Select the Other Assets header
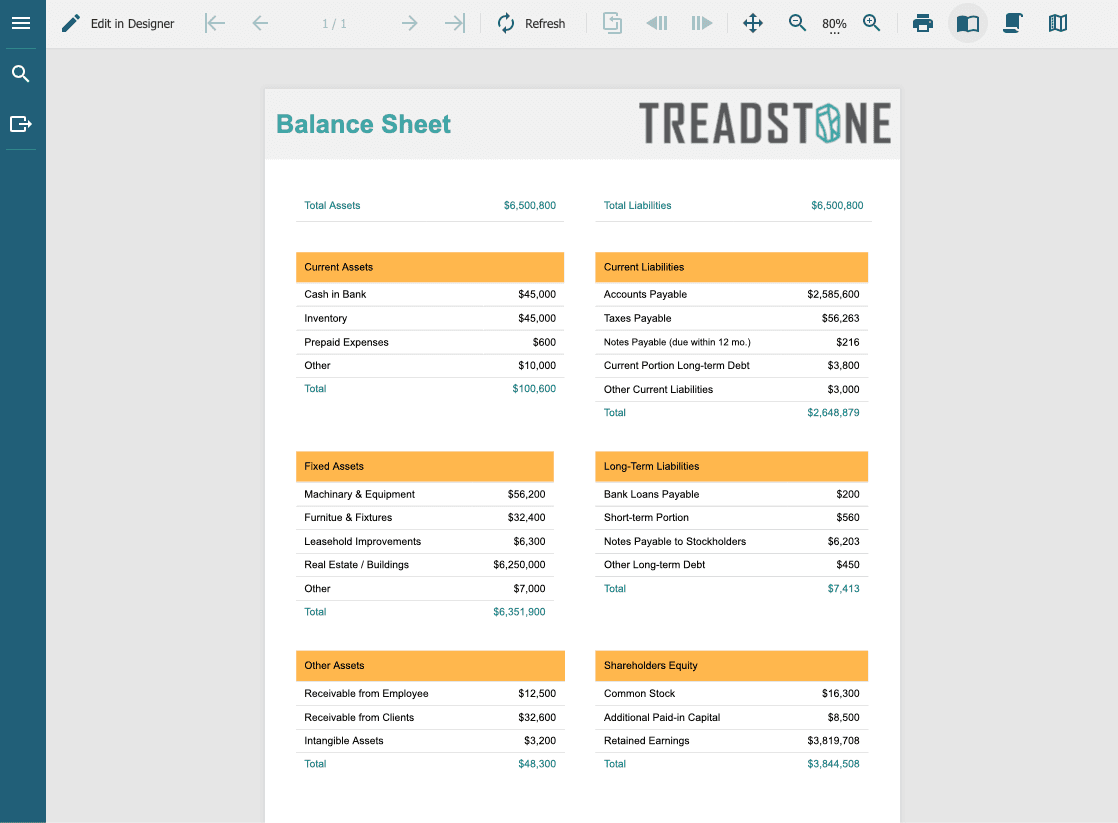This screenshot has height=823, width=1118. [431, 665]
